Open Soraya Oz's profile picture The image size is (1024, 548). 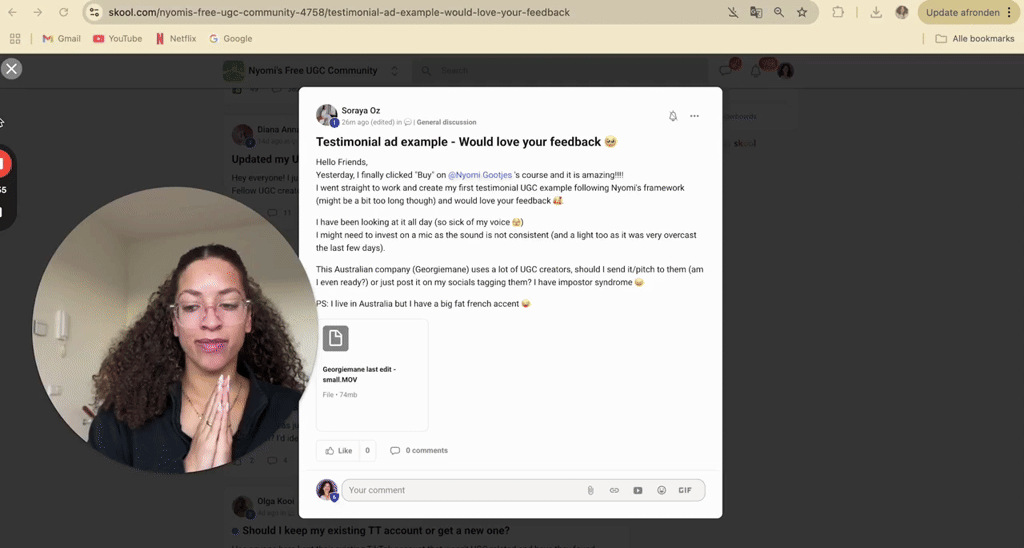[327, 115]
